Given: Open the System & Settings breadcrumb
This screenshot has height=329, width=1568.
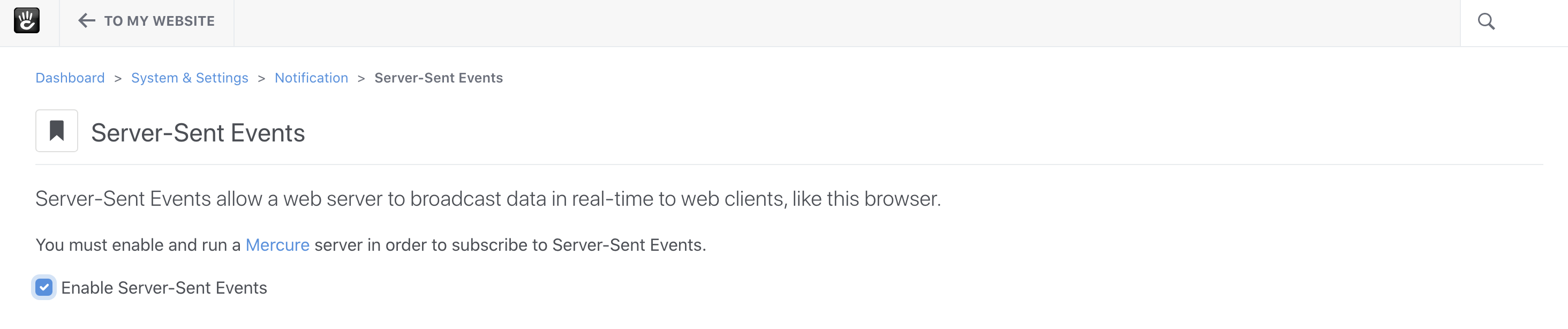Looking at the screenshot, I should [x=190, y=78].
